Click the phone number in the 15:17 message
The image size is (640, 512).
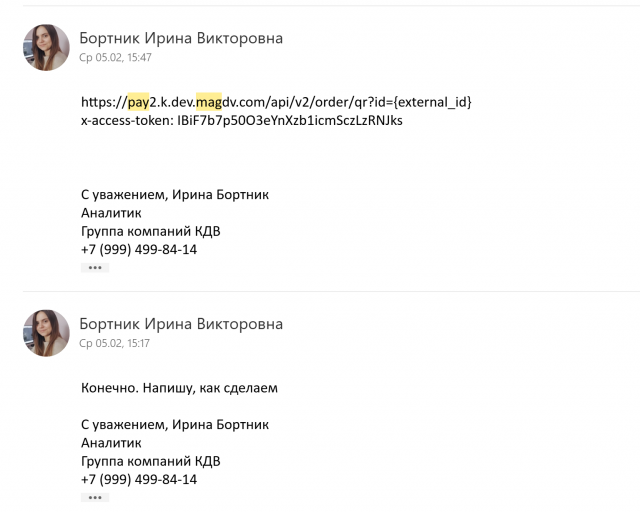(139, 479)
